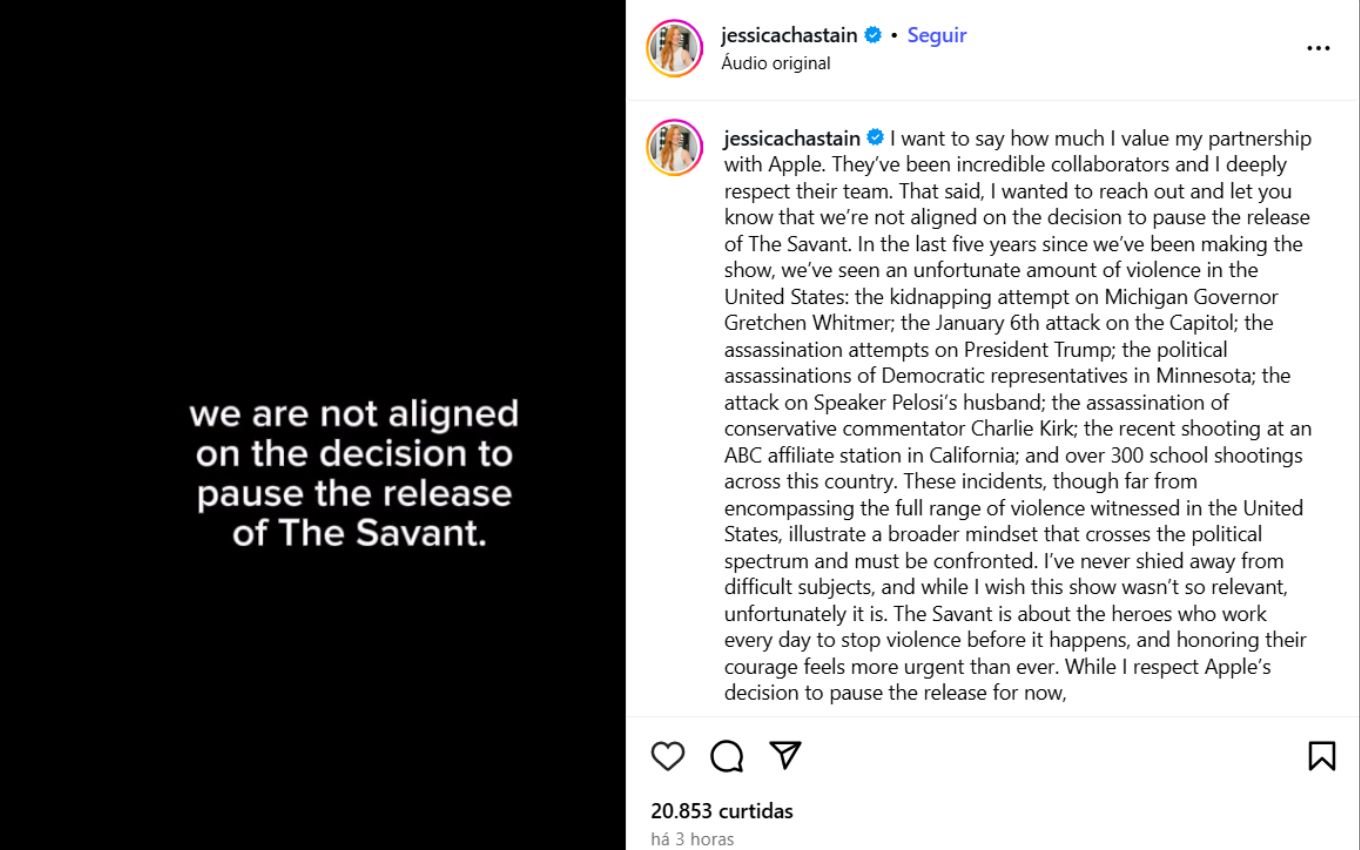
Task: Save the post with the bookmark icon
Action: [1321, 756]
